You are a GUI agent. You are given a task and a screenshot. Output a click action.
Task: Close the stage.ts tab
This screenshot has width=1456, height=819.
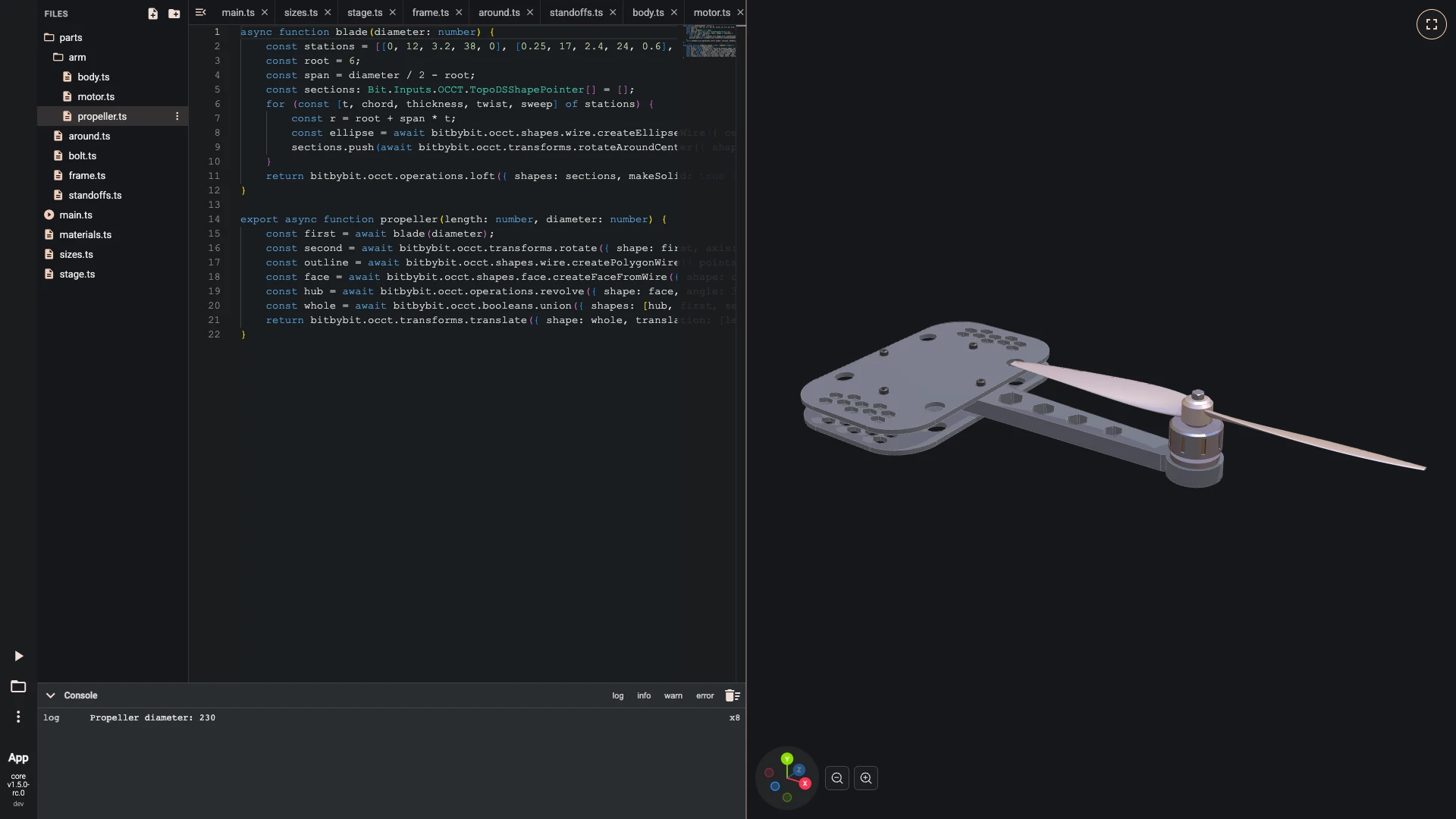coord(392,13)
